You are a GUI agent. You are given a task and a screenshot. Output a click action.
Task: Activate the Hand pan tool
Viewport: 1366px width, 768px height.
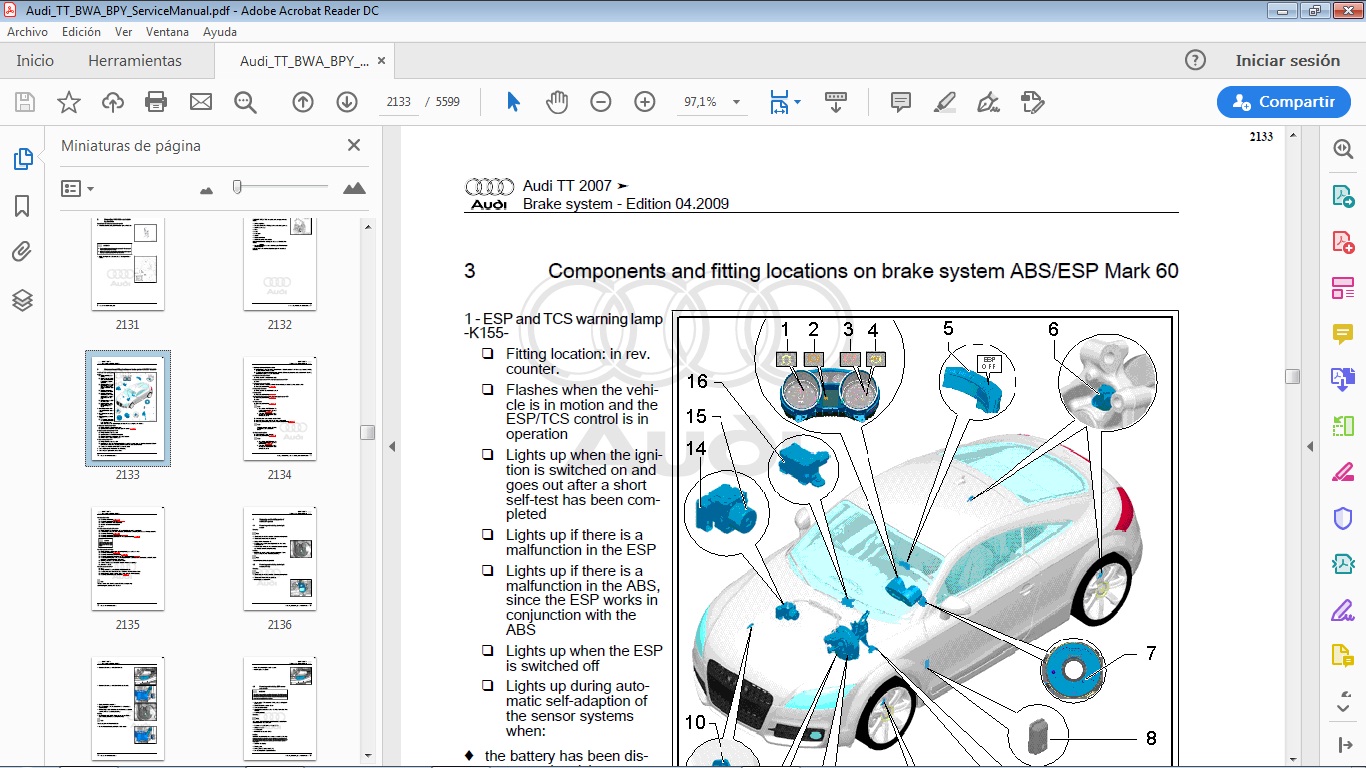[x=557, y=102]
